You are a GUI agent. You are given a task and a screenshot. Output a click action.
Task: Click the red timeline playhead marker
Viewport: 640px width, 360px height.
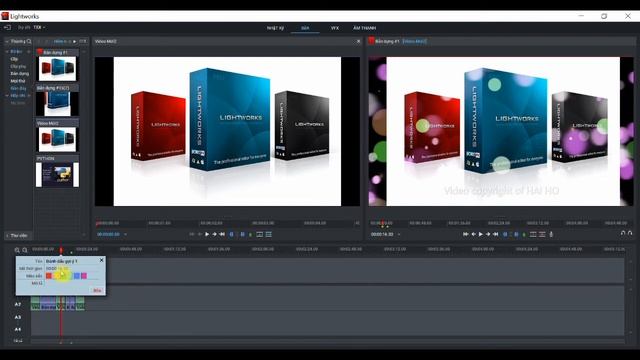click(x=61, y=250)
